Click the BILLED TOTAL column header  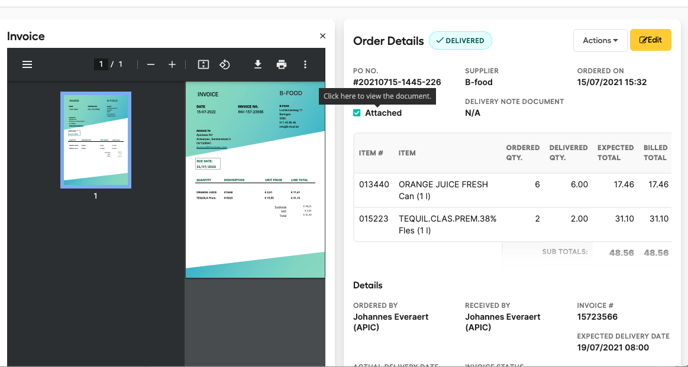coord(655,153)
